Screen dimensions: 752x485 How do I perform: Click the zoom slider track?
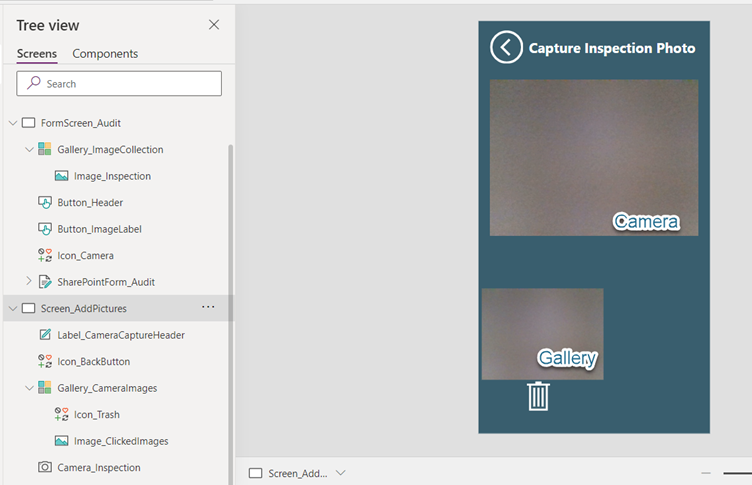click(x=738, y=473)
